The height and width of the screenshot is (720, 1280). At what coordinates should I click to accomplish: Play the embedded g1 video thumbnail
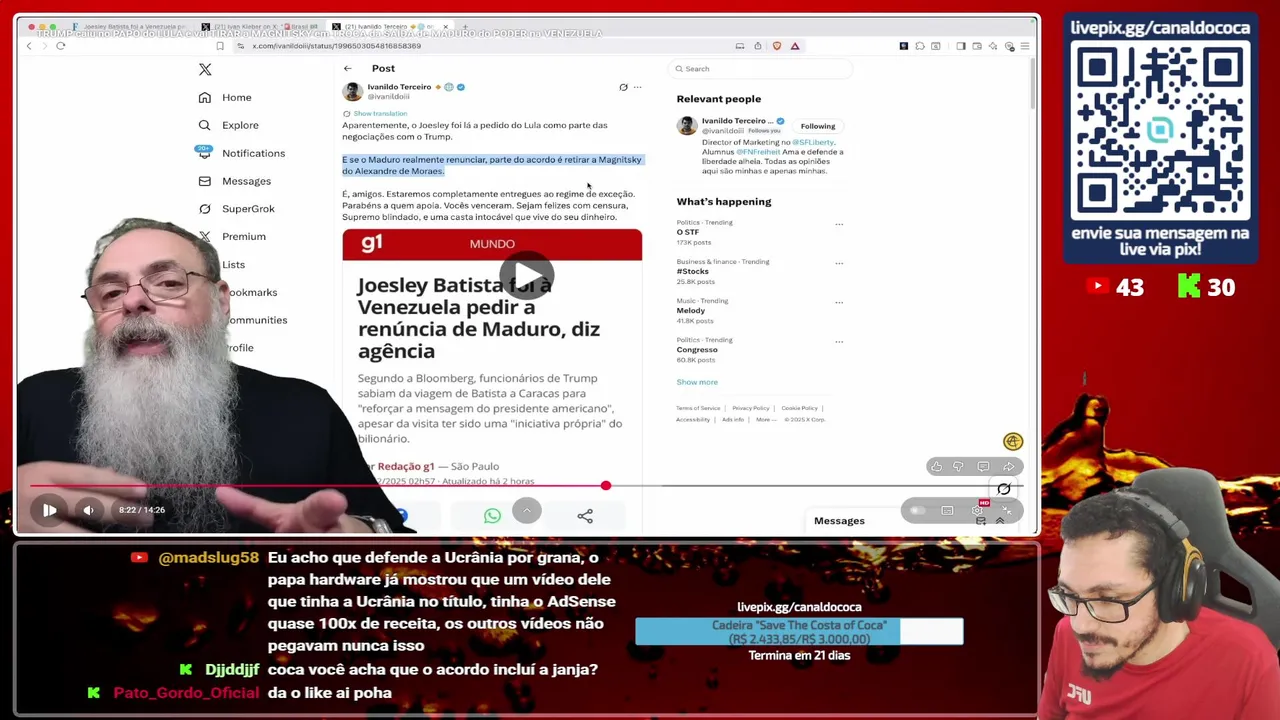click(526, 276)
